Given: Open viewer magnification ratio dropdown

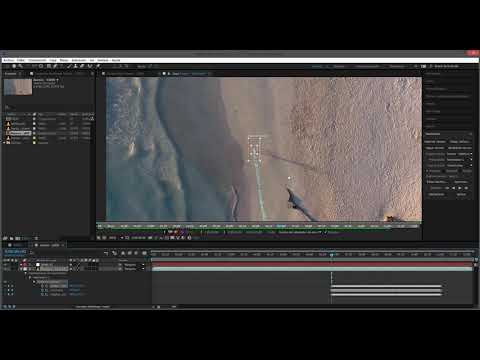Looking at the screenshot, I should point(115,238).
